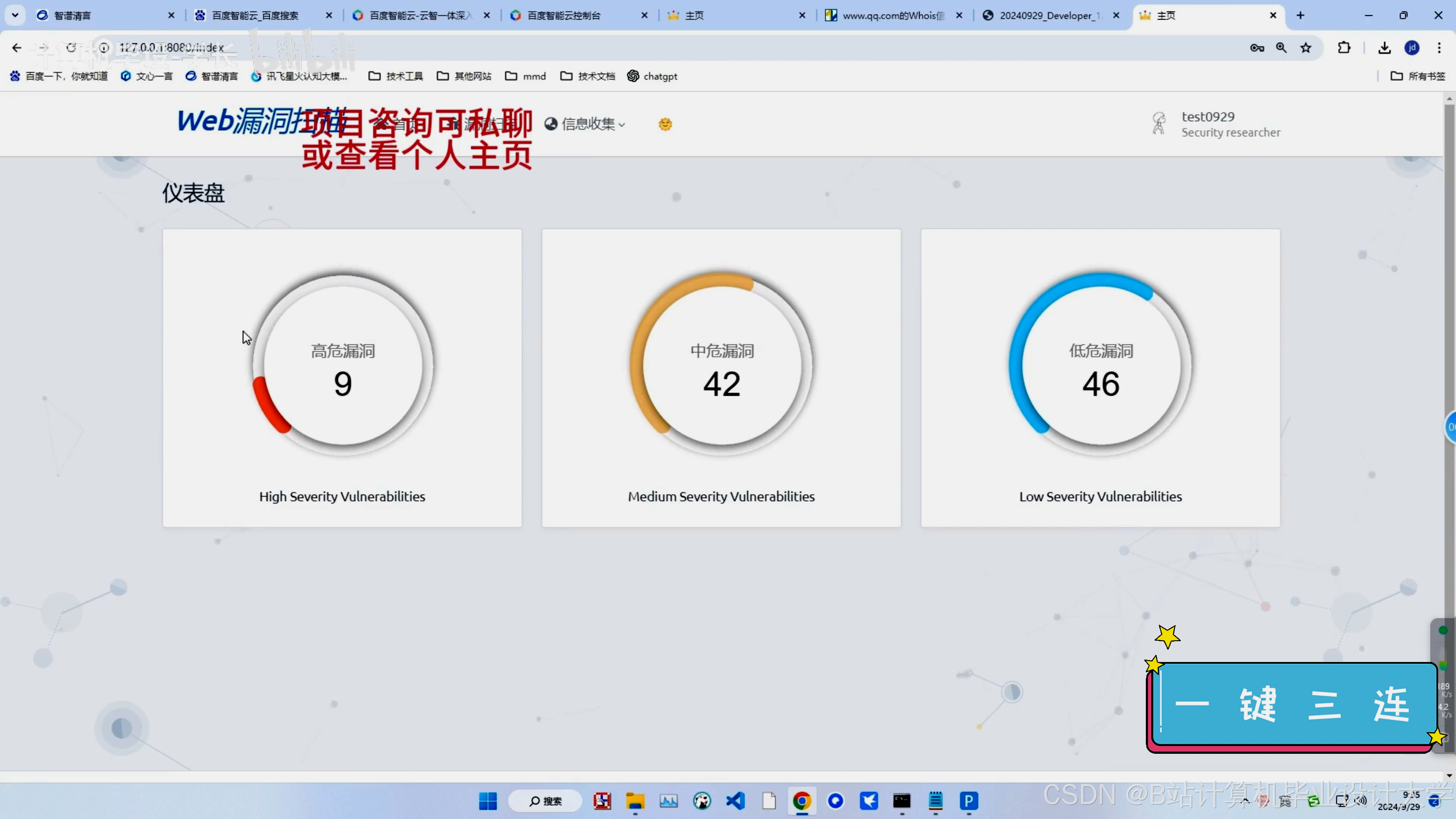
Task: Click the zoom magnifier icon in address bar
Action: tap(1281, 48)
